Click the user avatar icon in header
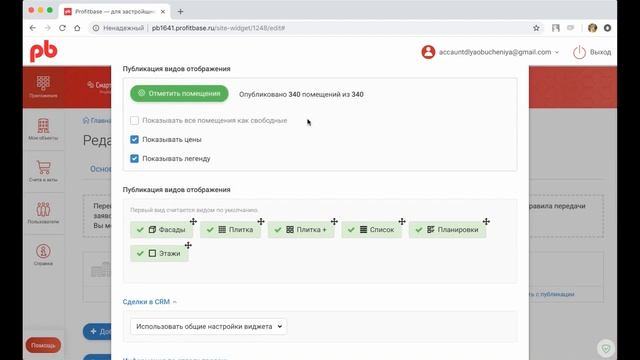The width and height of the screenshot is (640, 360). (428, 52)
